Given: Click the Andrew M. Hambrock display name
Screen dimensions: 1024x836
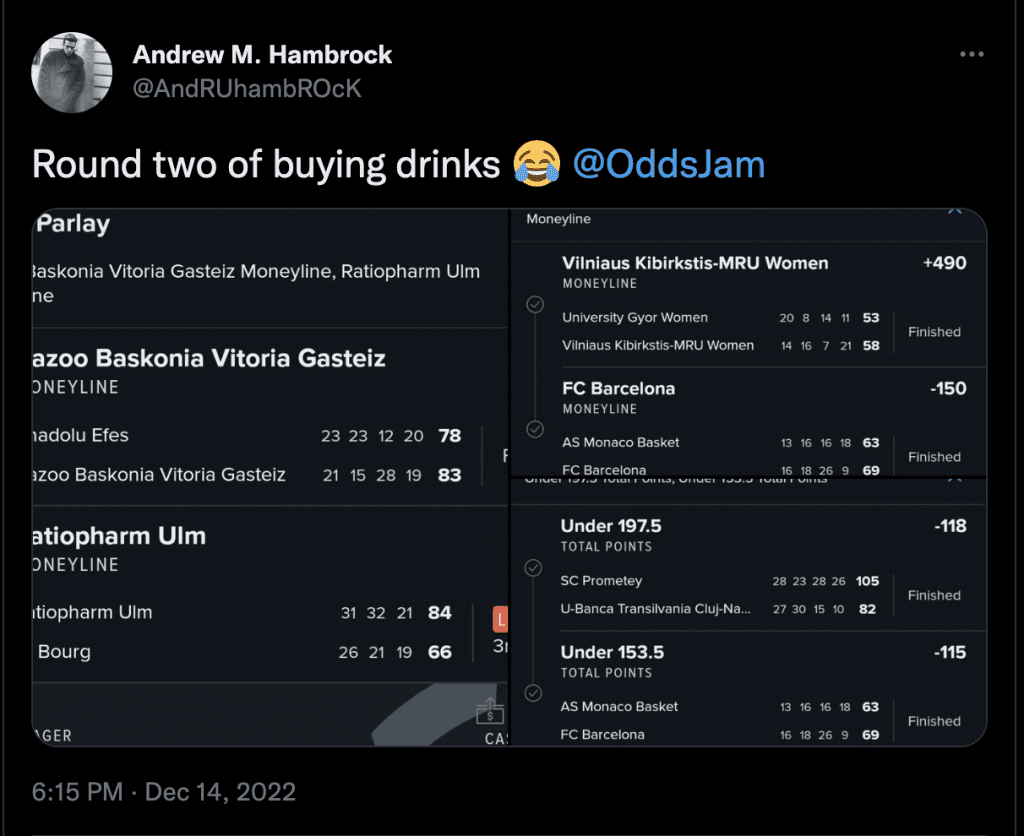Looking at the screenshot, I should pos(262,55).
